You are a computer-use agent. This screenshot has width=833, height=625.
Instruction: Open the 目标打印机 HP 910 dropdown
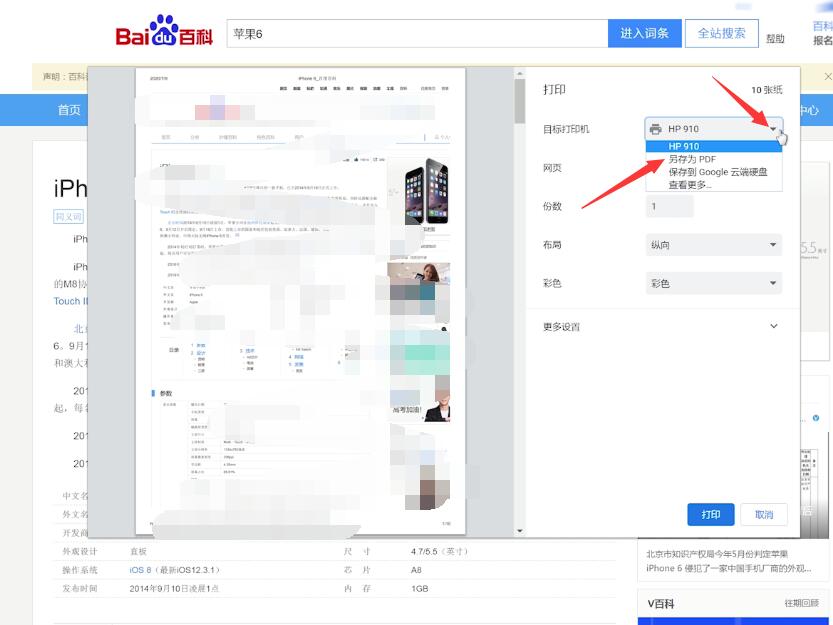click(x=713, y=129)
